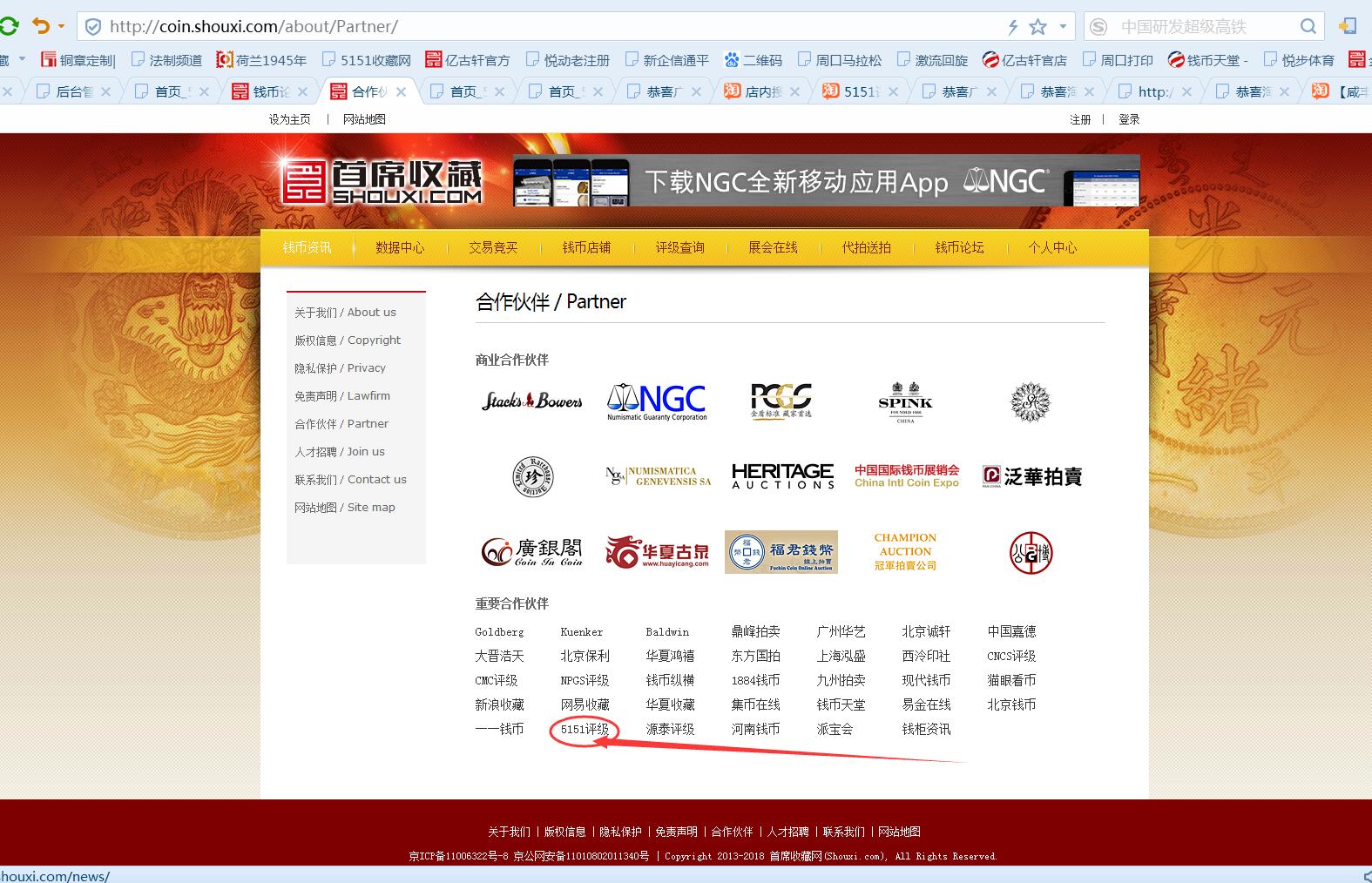Screen dimensions: 1372x883
Task: Click the green reload page icon
Action: tap(8, 26)
